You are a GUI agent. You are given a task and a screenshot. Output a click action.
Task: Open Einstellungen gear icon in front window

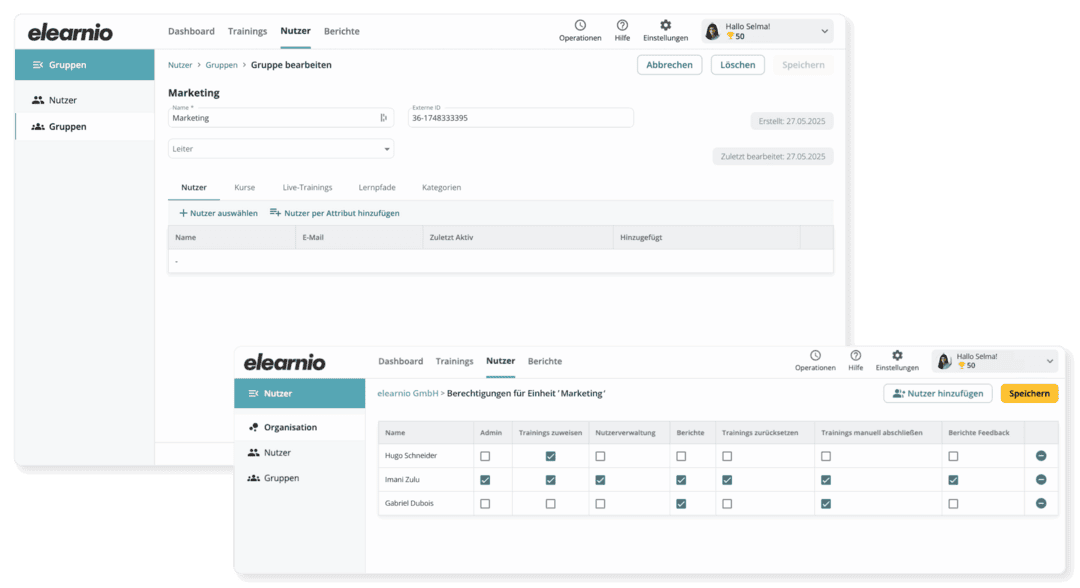(897, 355)
